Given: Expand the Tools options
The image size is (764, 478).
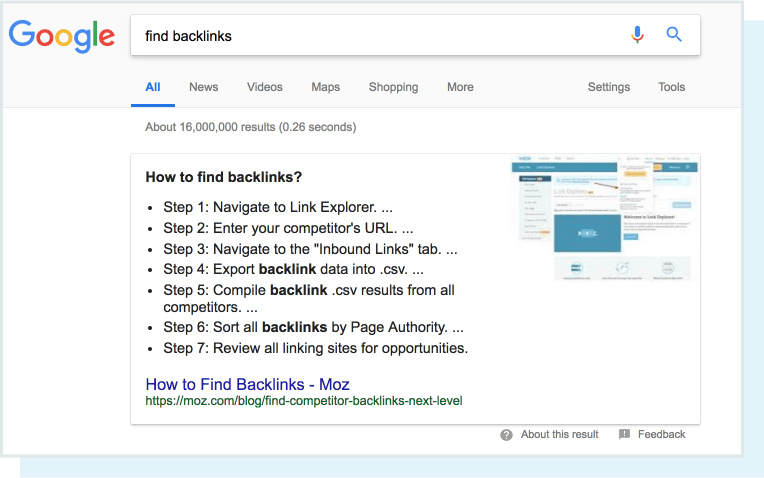Looking at the screenshot, I should click(x=671, y=87).
